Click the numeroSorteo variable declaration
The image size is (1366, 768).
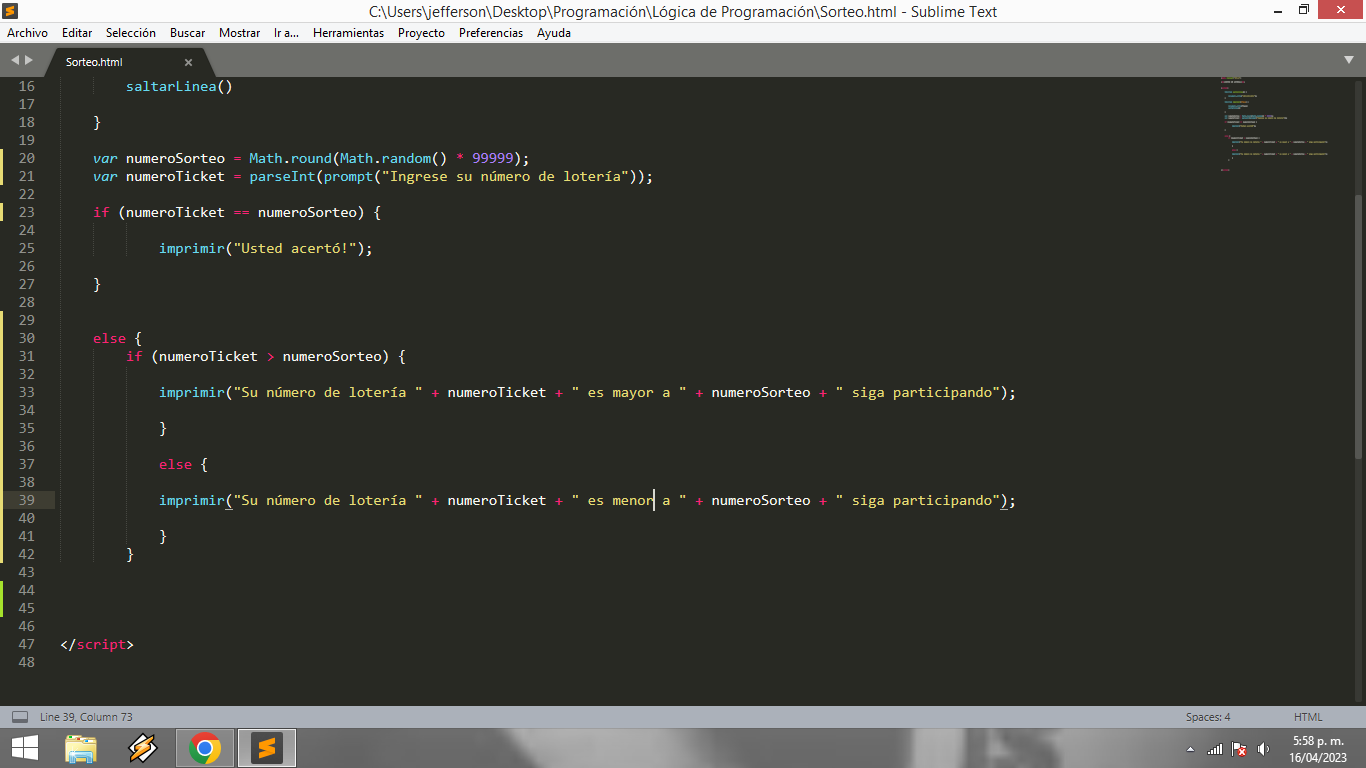[175, 158]
